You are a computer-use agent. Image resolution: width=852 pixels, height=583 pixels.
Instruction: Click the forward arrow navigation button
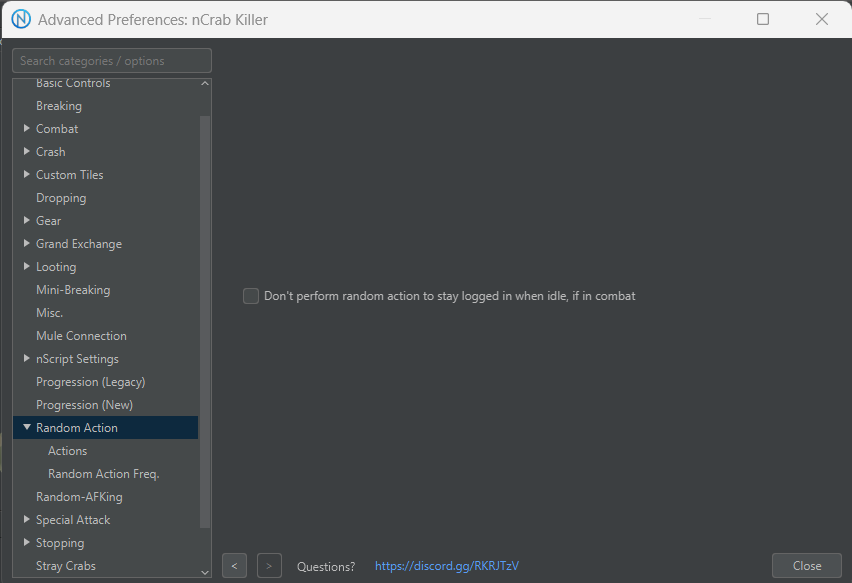point(269,566)
